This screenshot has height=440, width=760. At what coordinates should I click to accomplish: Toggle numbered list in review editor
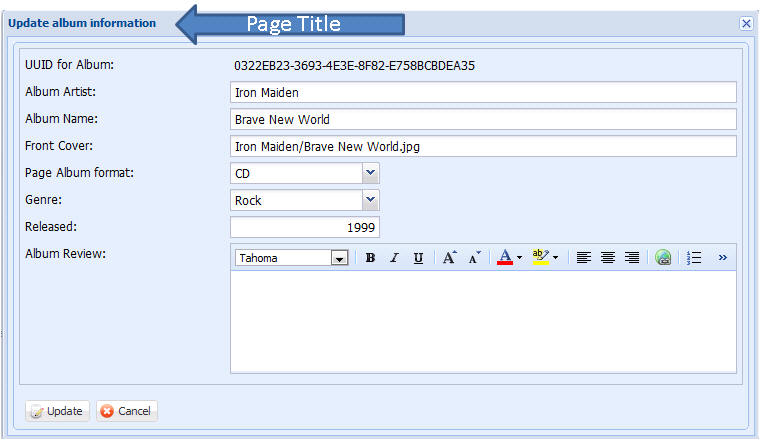click(694, 258)
